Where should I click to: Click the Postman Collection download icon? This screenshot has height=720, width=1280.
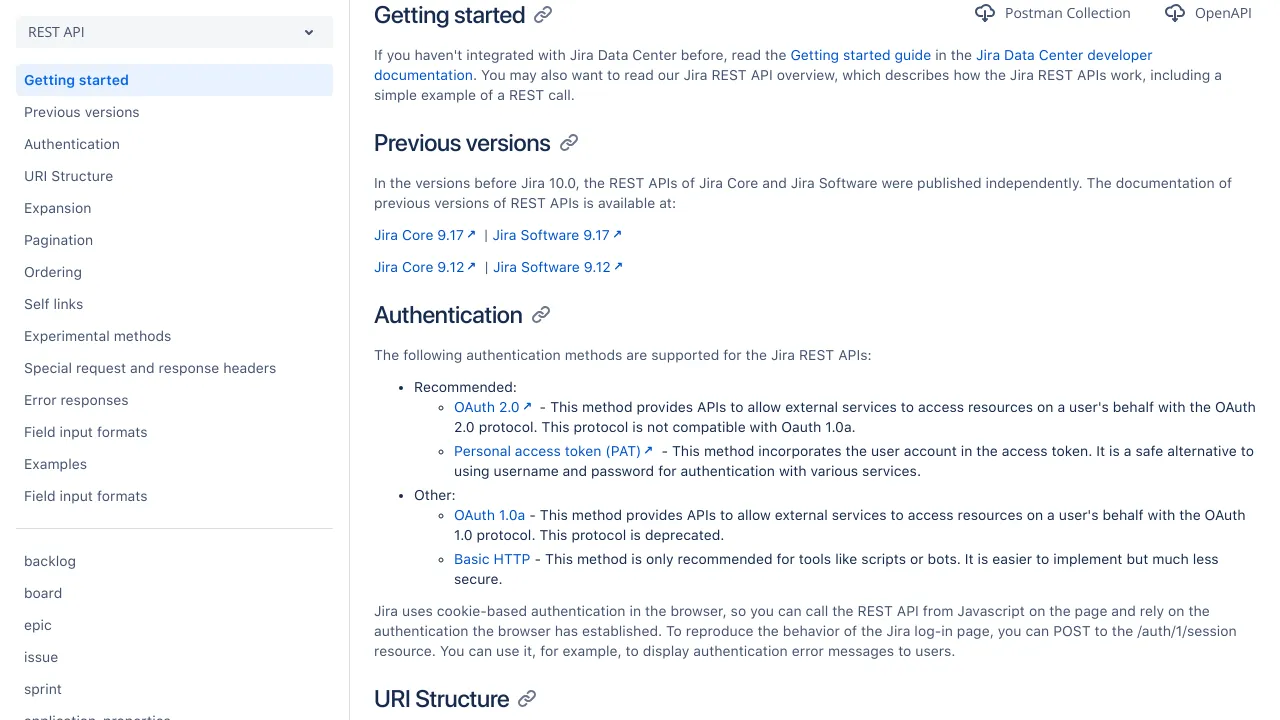(x=985, y=13)
